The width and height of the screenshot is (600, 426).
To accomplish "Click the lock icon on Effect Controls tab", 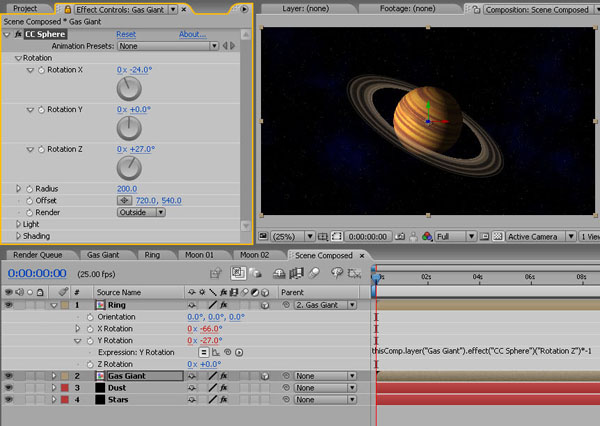I will click(68, 9).
